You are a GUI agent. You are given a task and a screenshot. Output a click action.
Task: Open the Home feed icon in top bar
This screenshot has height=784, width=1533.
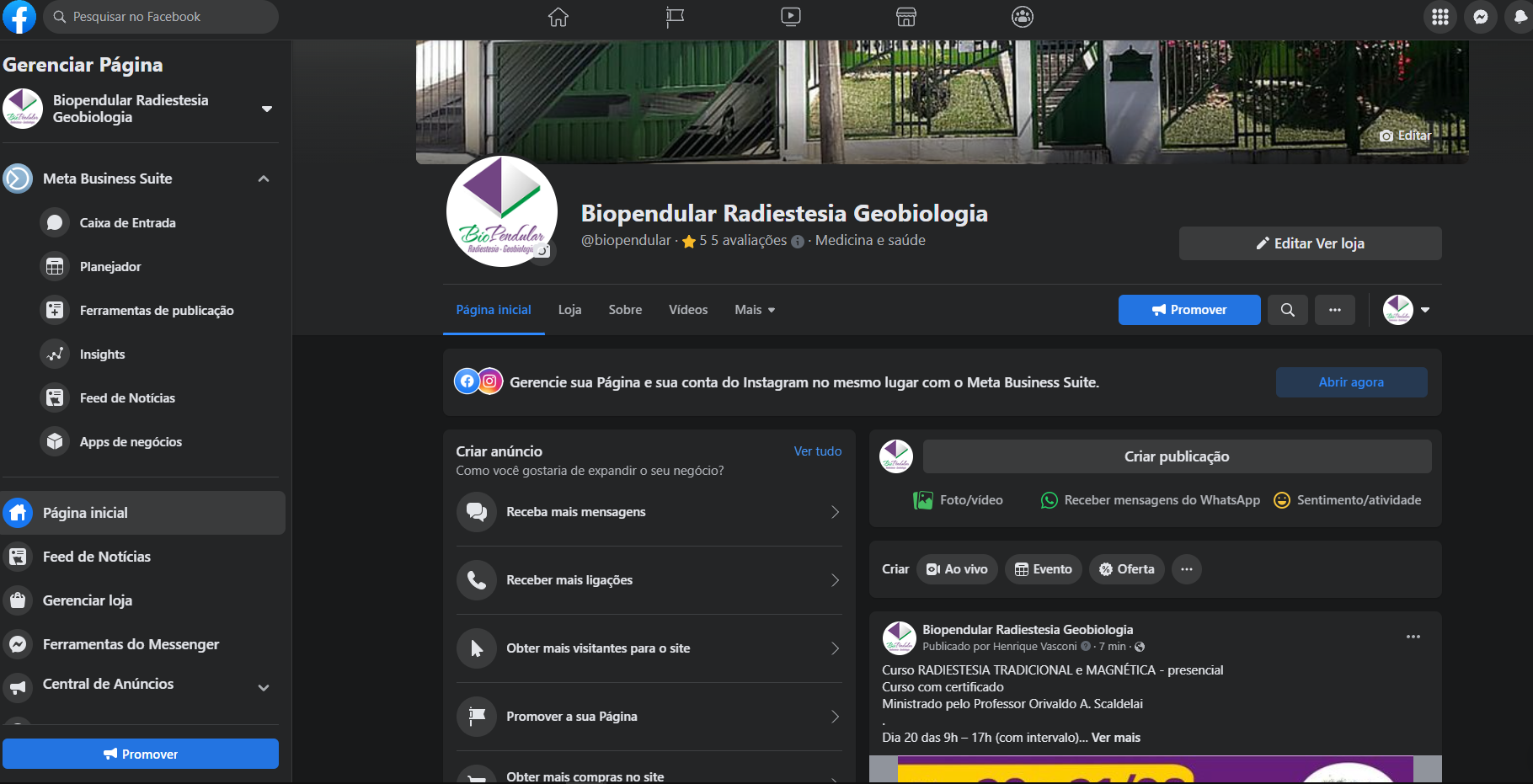coord(558,17)
